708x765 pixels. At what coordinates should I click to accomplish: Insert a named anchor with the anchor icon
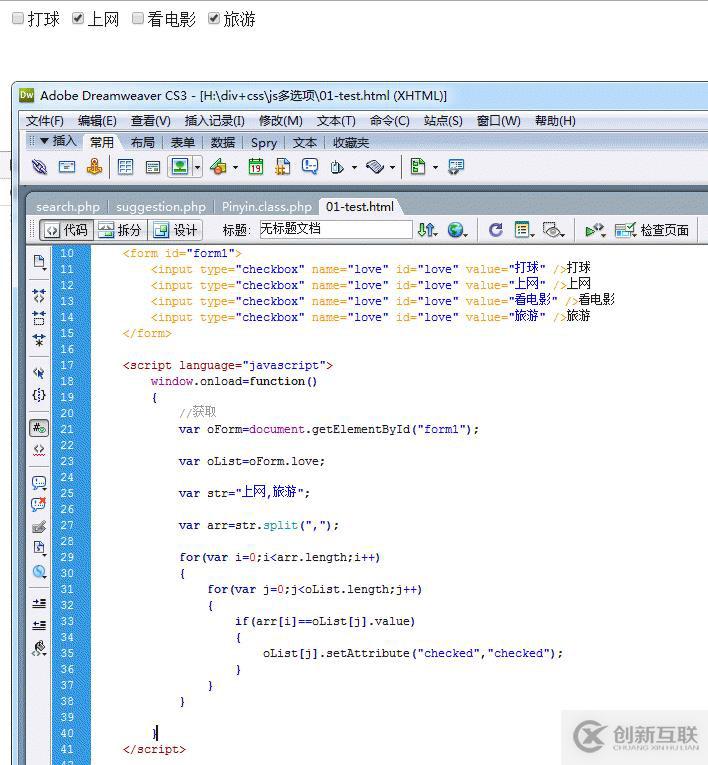(94, 167)
